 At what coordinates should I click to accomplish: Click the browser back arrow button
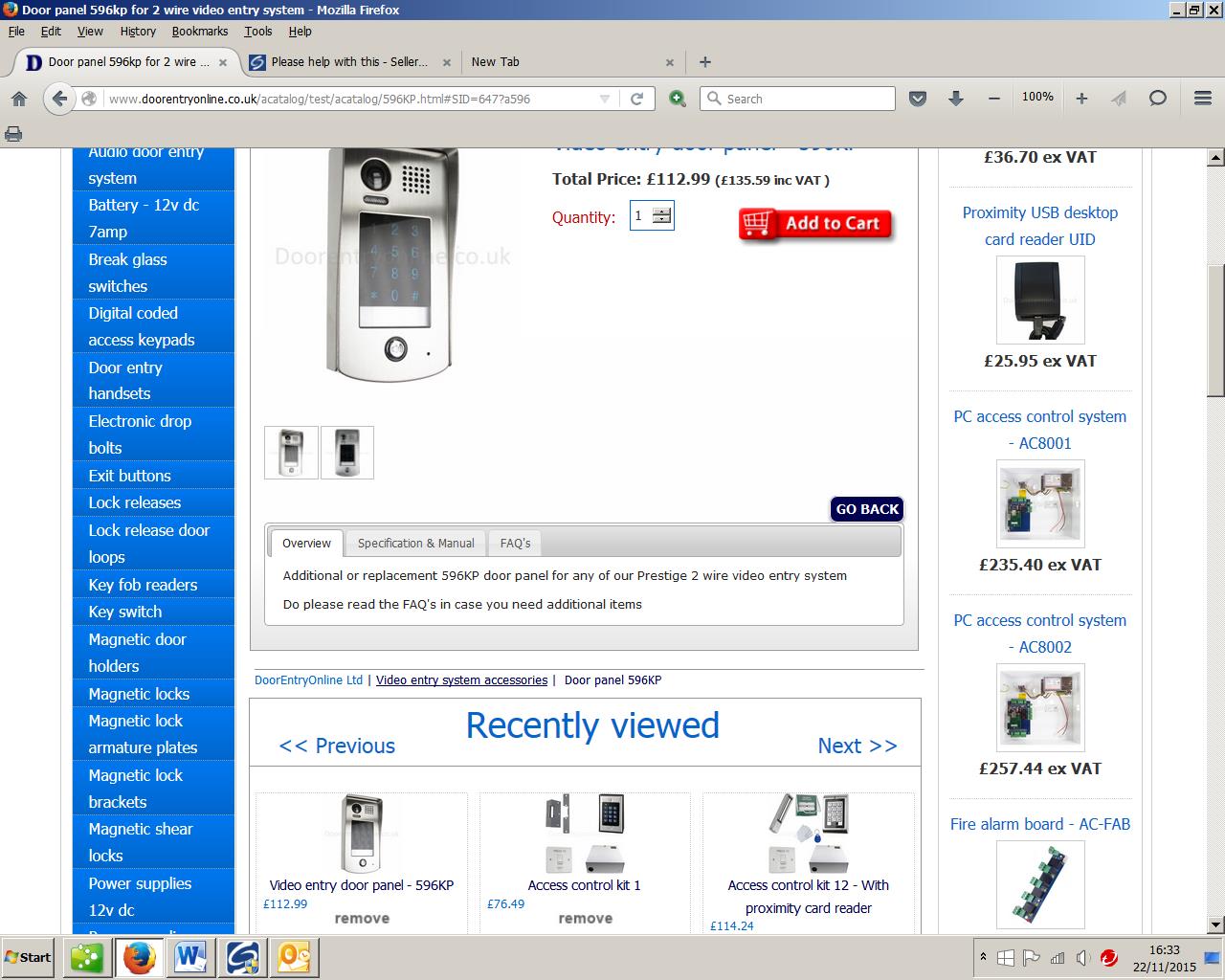point(59,99)
